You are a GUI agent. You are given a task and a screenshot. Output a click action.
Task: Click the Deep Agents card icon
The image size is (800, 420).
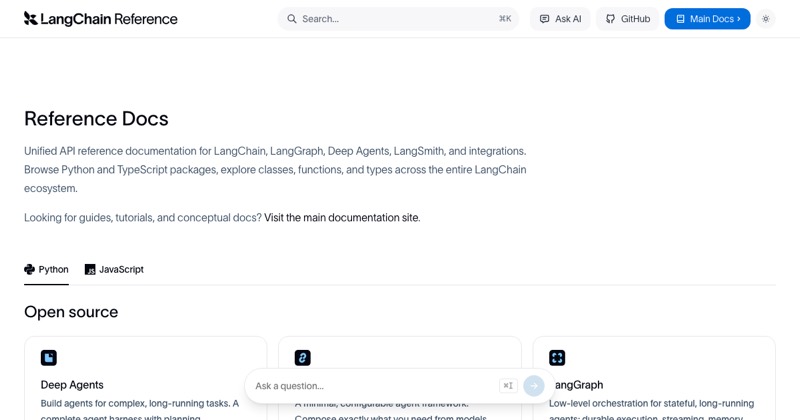point(49,358)
